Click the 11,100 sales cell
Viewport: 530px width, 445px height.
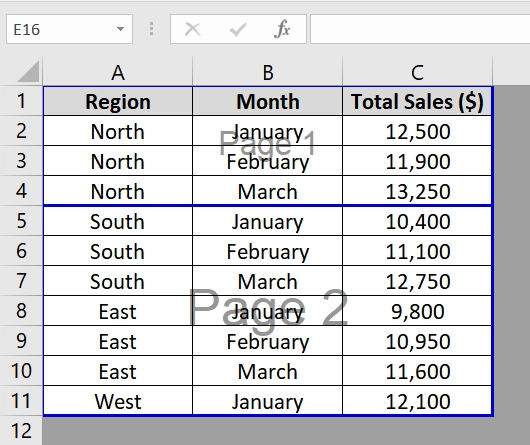[x=417, y=251]
